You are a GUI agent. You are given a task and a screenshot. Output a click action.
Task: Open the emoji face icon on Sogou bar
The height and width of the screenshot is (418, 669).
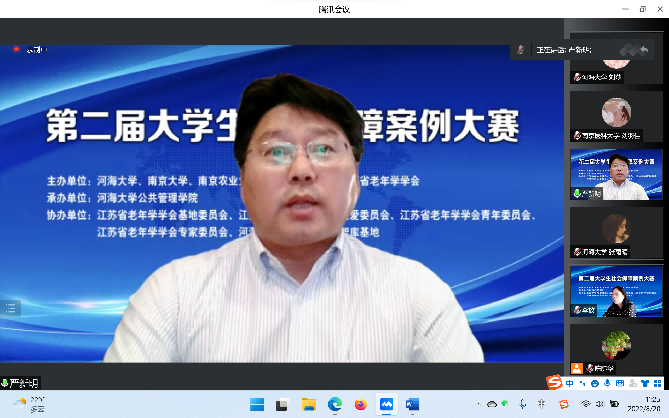(x=595, y=383)
